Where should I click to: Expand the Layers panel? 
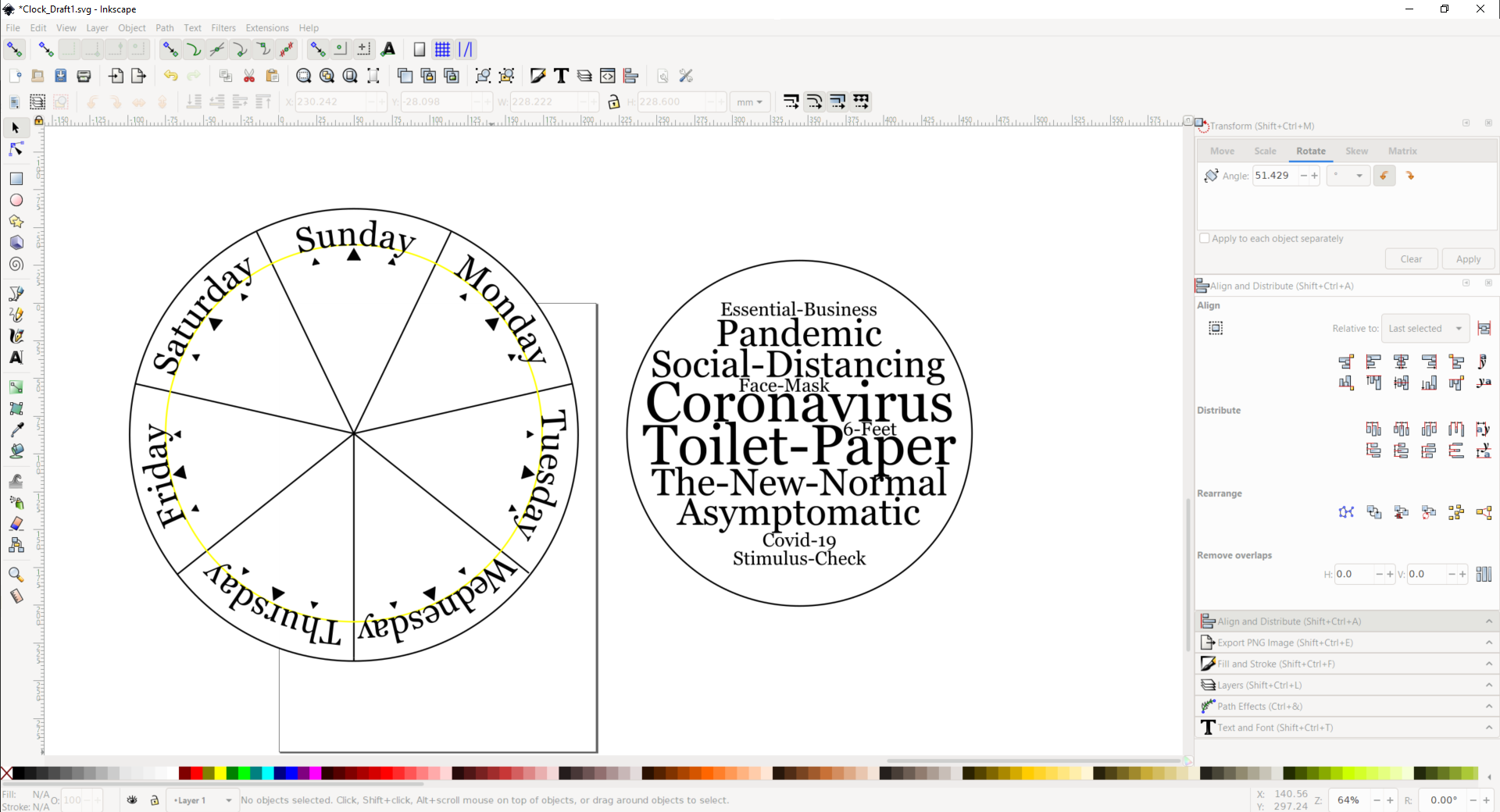(1348, 685)
